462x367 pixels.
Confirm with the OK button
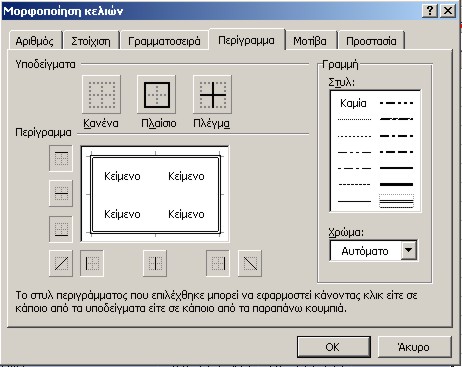334,347
